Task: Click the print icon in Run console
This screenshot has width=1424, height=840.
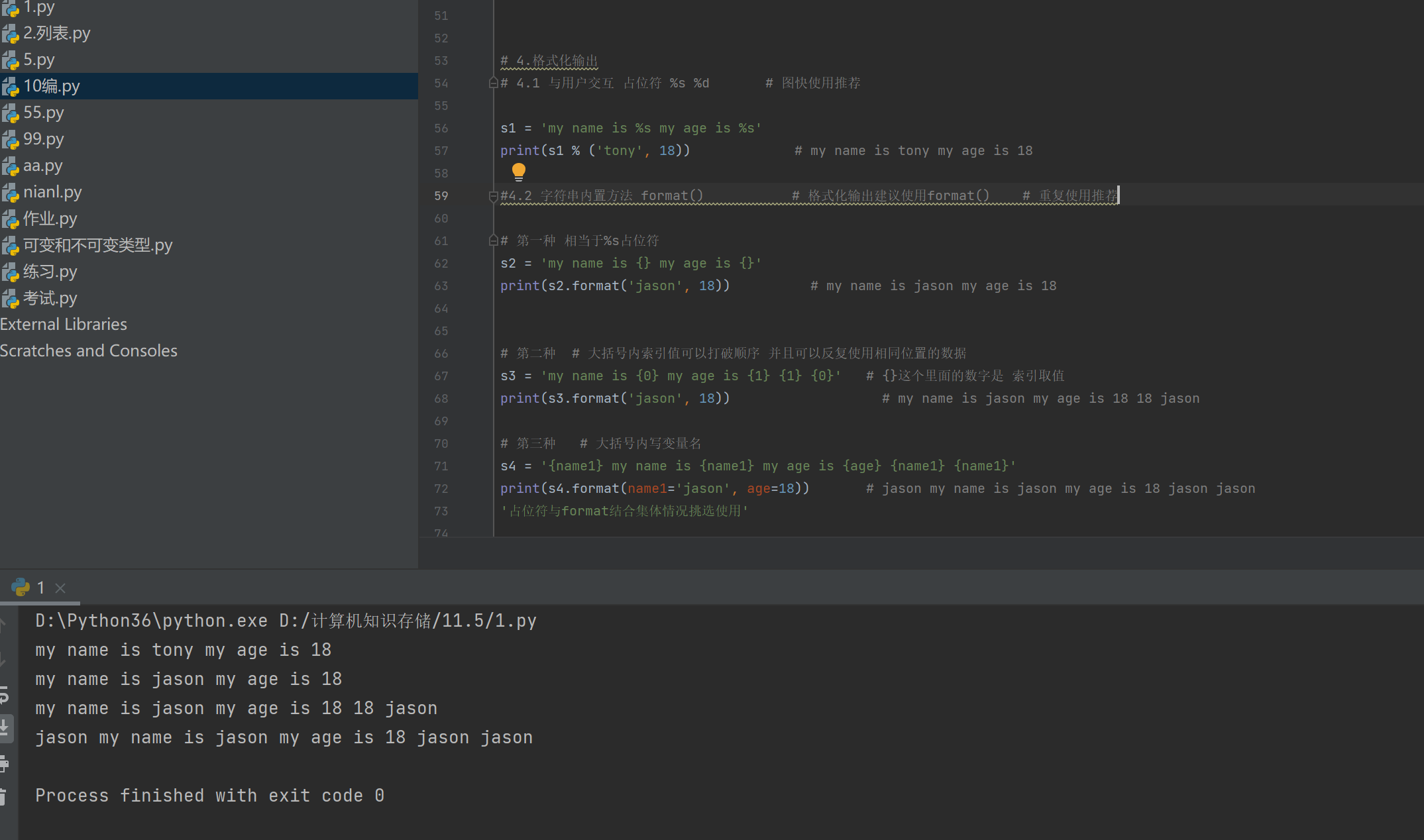Action: pos(4,764)
